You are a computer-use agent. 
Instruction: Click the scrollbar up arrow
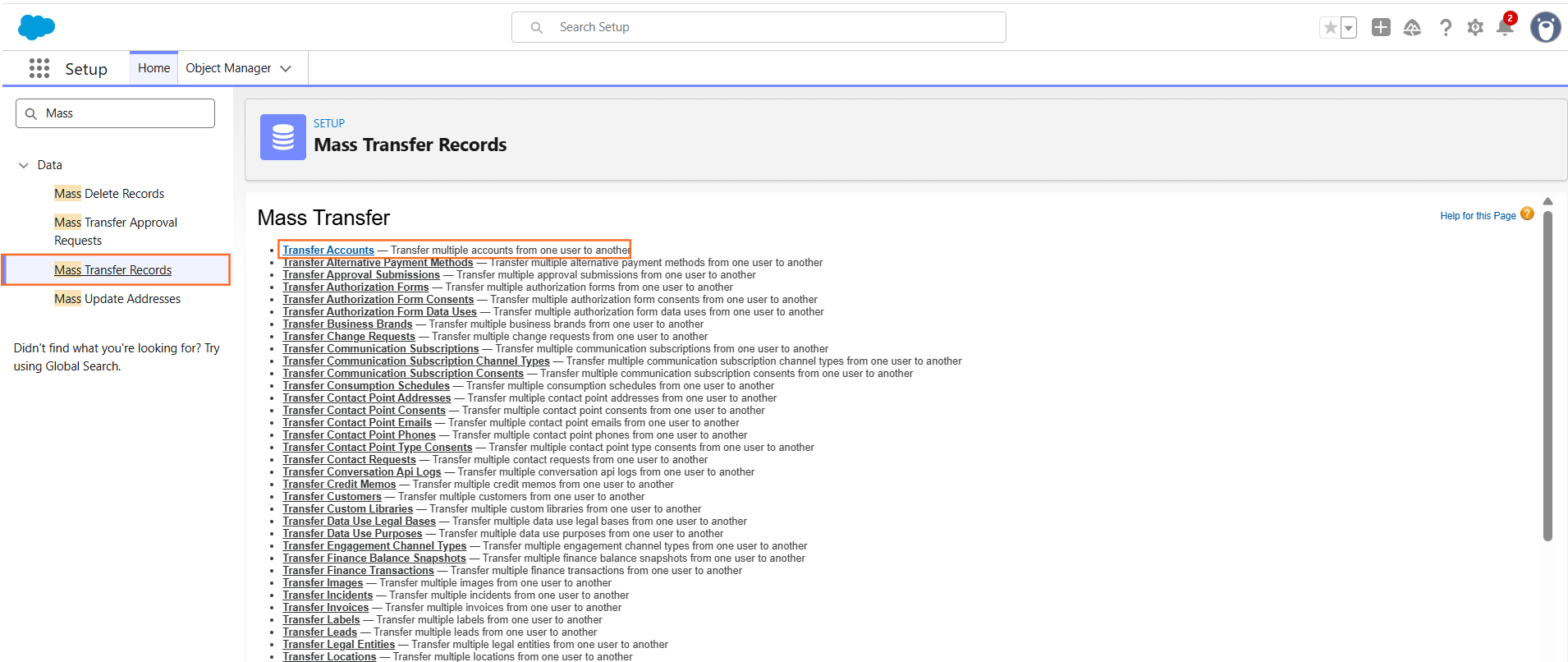pos(1547,201)
